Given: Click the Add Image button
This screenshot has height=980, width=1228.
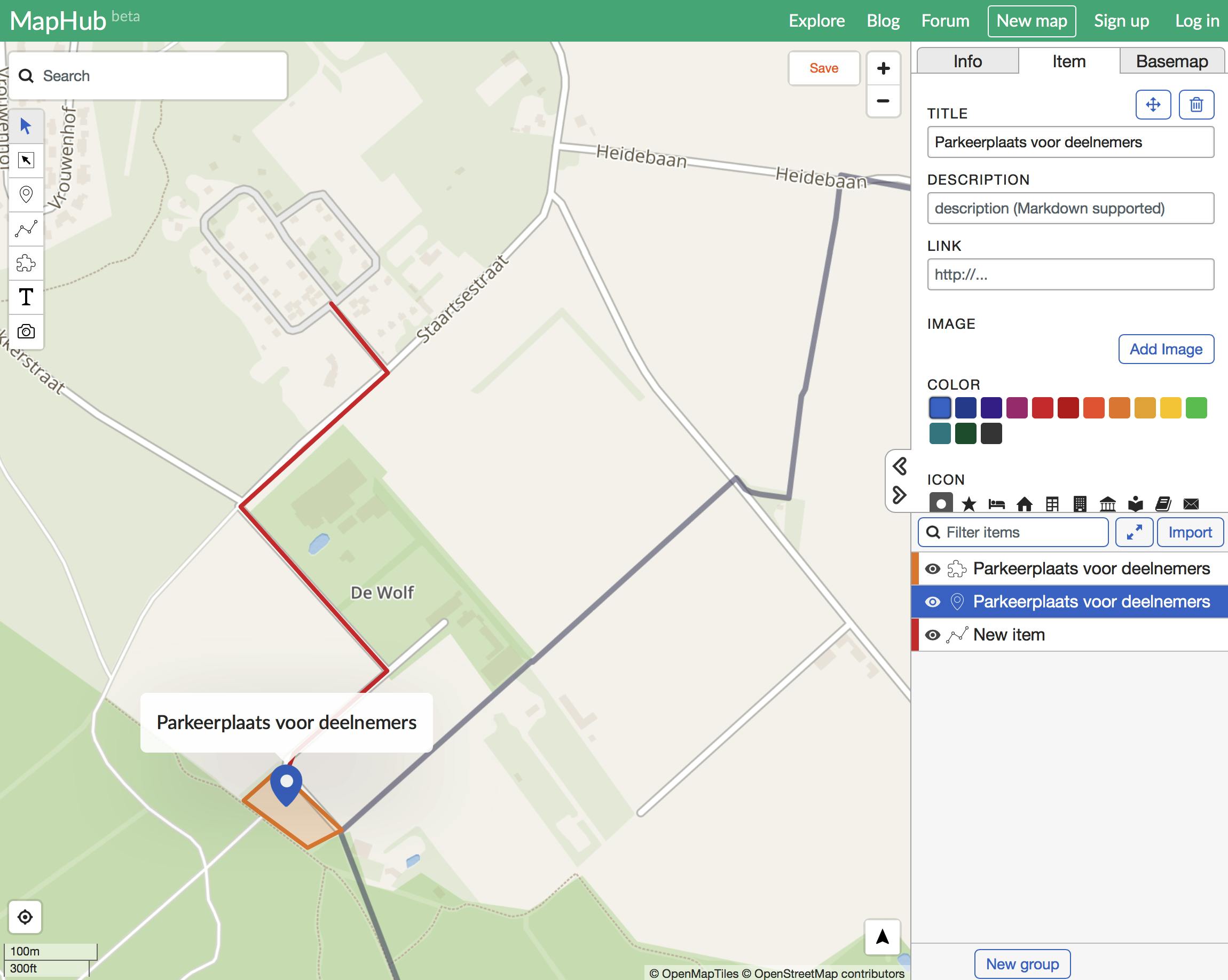Looking at the screenshot, I should (1166, 349).
